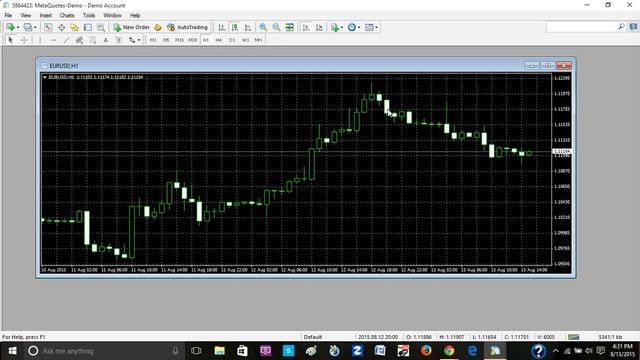
Task: Switch to H4 timeframe
Action: (x=219, y=40)
